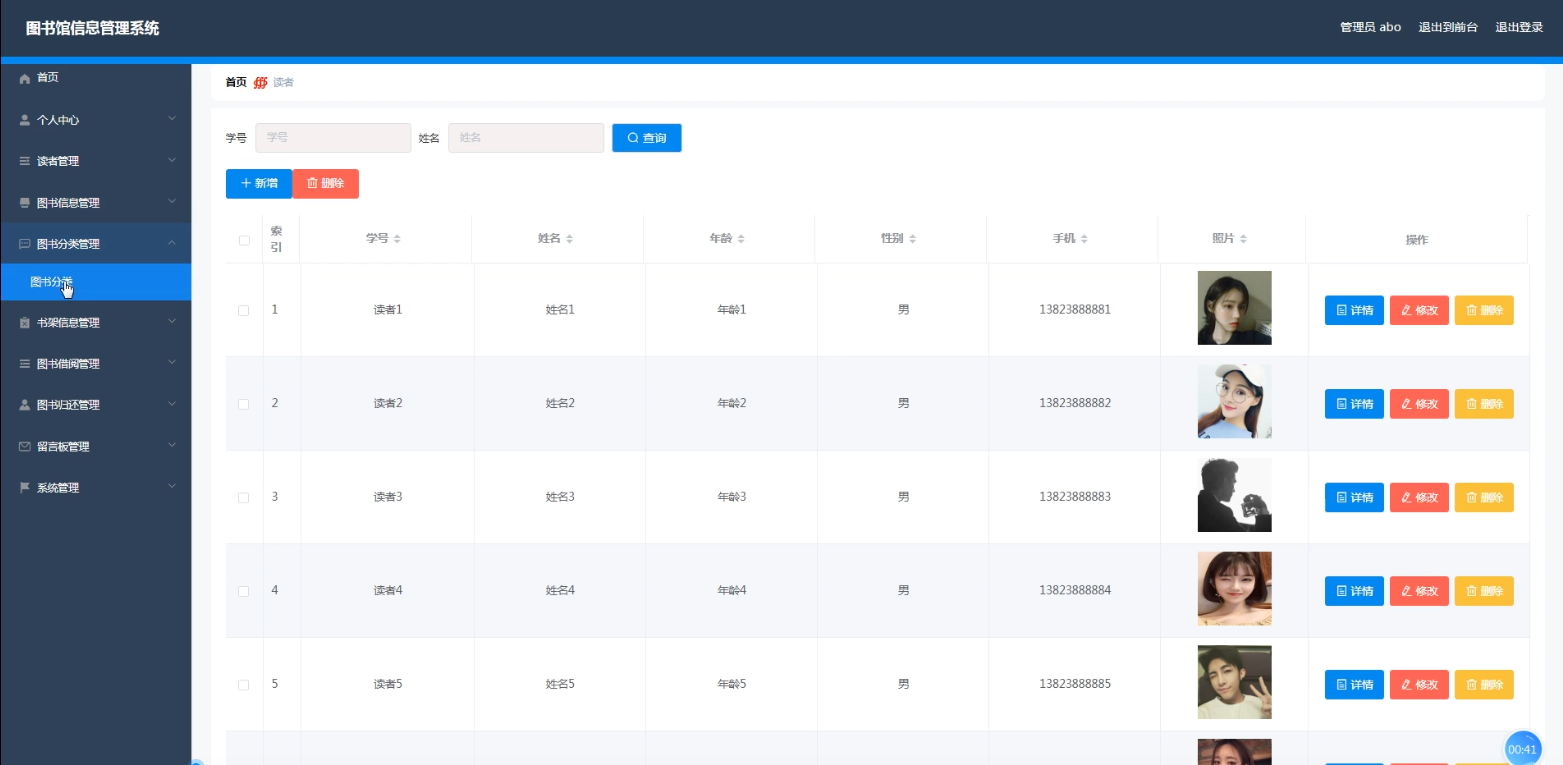Viewport: 1563px width, 765px height.
Task: Expand the 图书借阅管理 menu chevron
Action: 172,363
